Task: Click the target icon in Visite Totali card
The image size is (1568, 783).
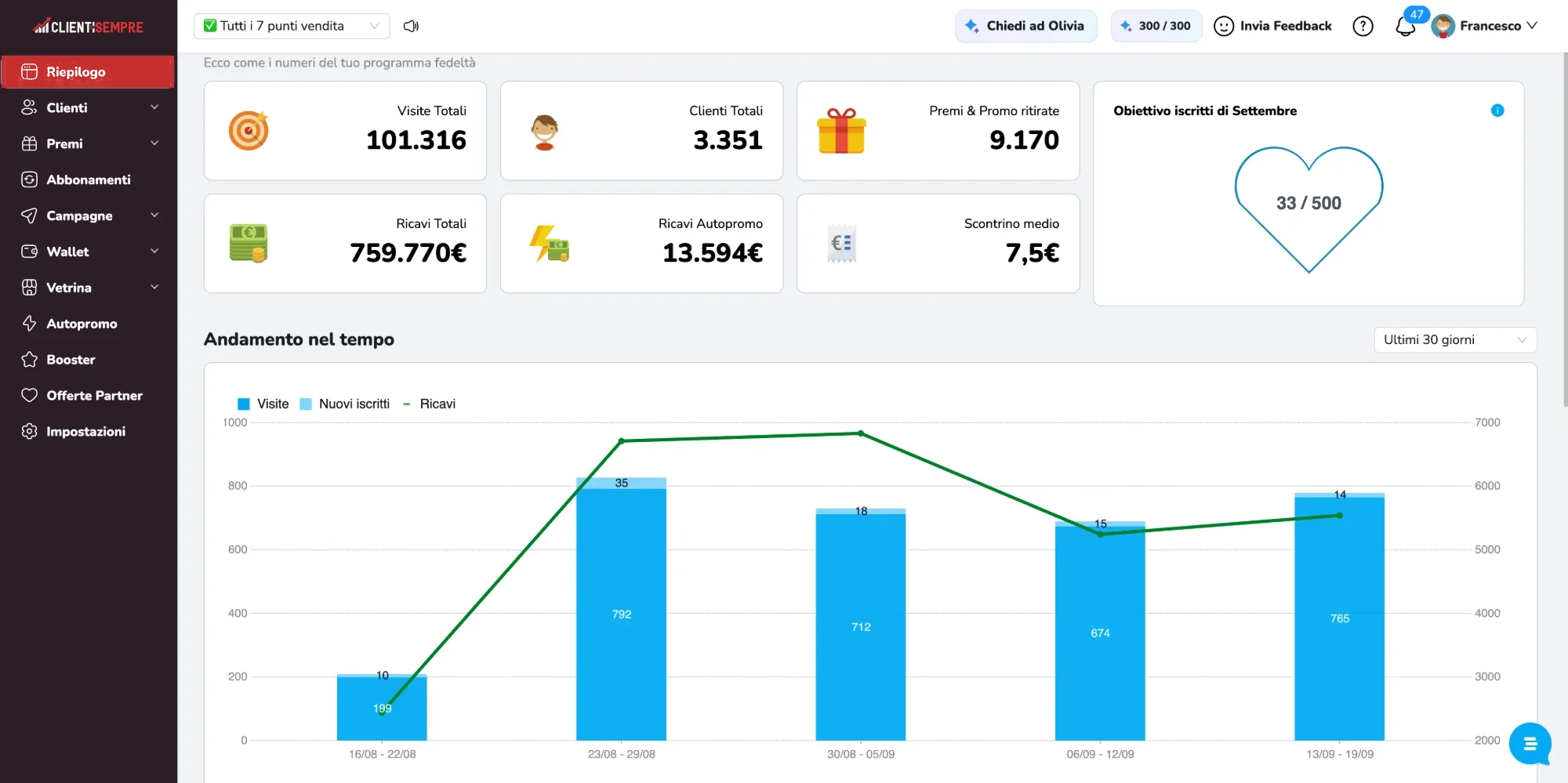Action: pyautogui.click(x=249, y=131)
